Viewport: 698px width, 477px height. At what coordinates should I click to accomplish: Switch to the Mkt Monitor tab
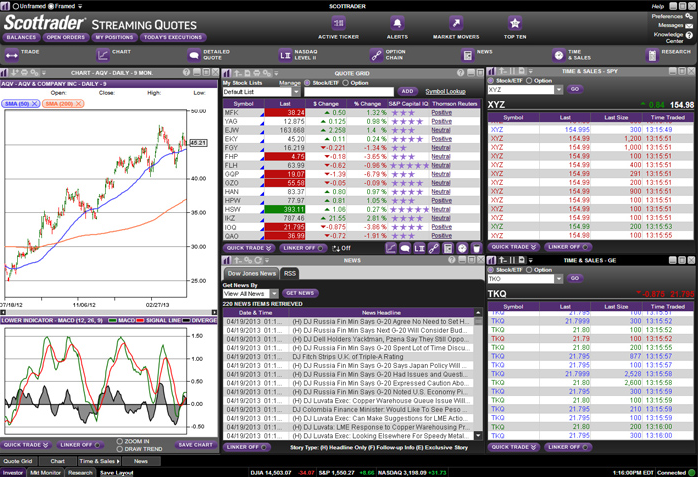[45, 472]
